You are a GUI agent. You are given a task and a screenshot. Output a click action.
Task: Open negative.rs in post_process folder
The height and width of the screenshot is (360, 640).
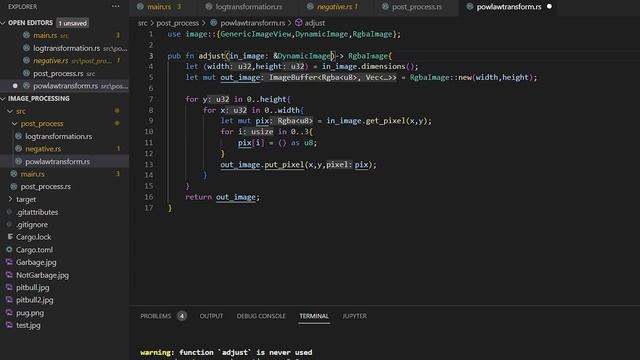(65, 149)
